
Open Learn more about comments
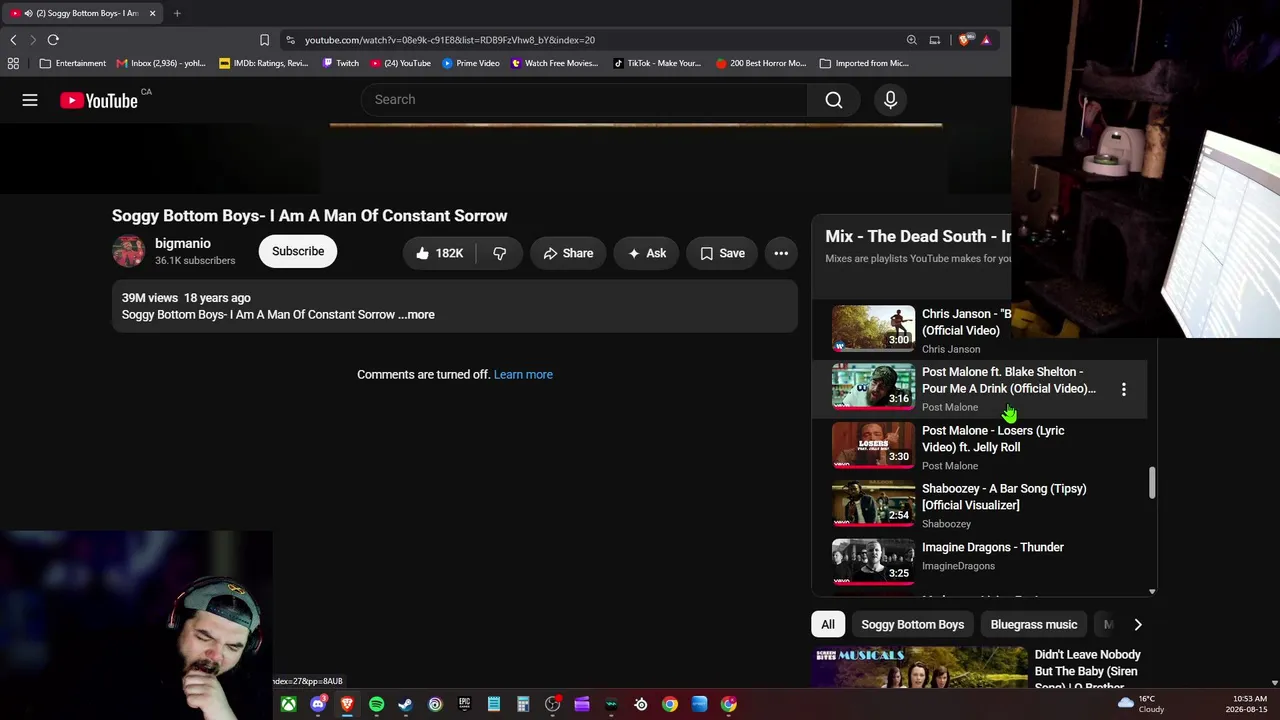pyautogui.click(x=523, y=374)
